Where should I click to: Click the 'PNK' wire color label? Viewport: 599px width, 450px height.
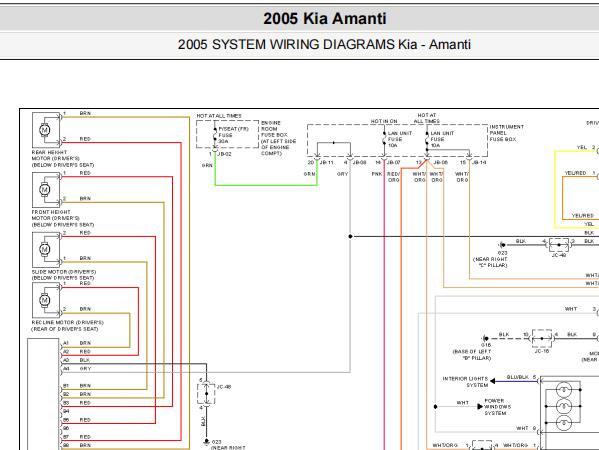click(x=377, y=174)
